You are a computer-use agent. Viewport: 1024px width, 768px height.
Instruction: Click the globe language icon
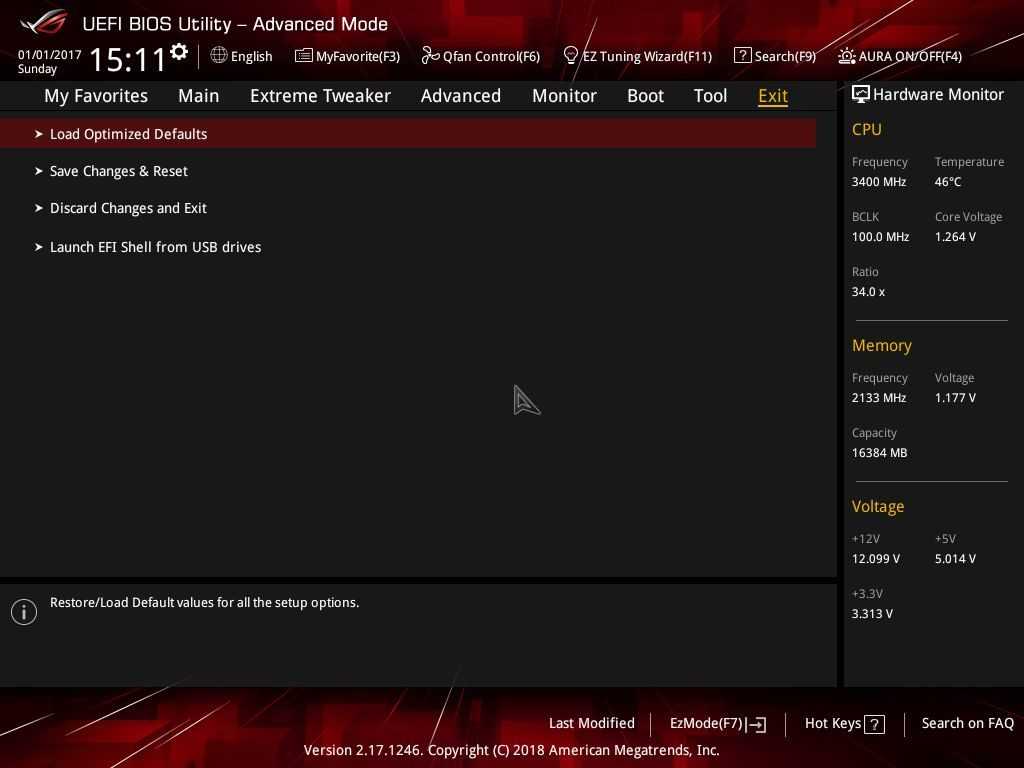(219, 56)
